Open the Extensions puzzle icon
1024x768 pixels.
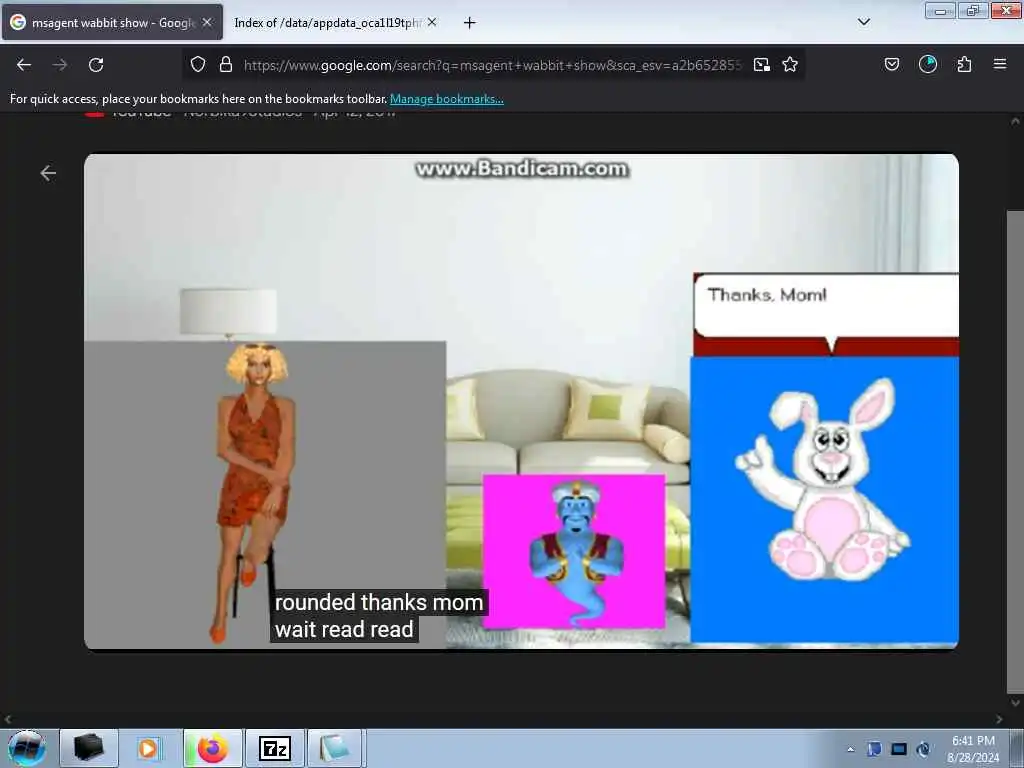(x=964, y=64)
